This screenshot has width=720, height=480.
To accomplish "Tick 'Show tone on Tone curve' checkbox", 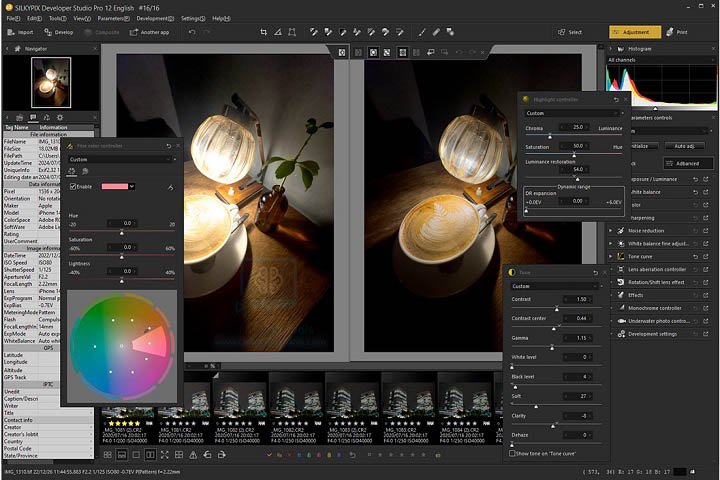I will pos(512,453).
